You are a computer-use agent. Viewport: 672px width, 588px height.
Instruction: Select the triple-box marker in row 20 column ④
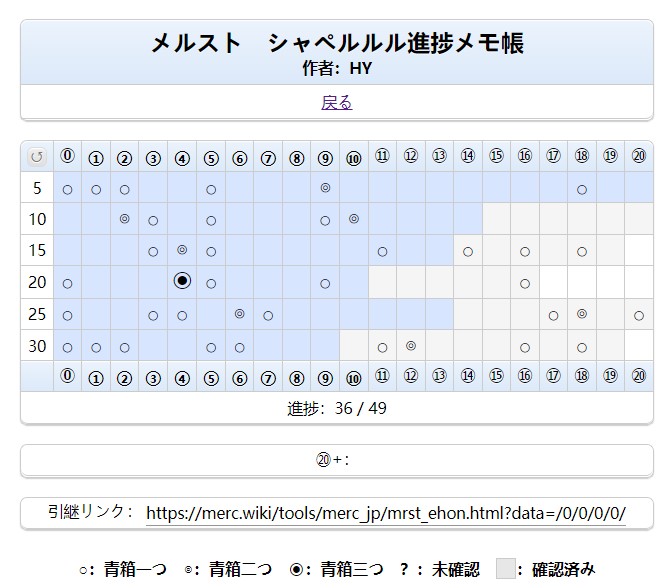click(x=182, y=281)
